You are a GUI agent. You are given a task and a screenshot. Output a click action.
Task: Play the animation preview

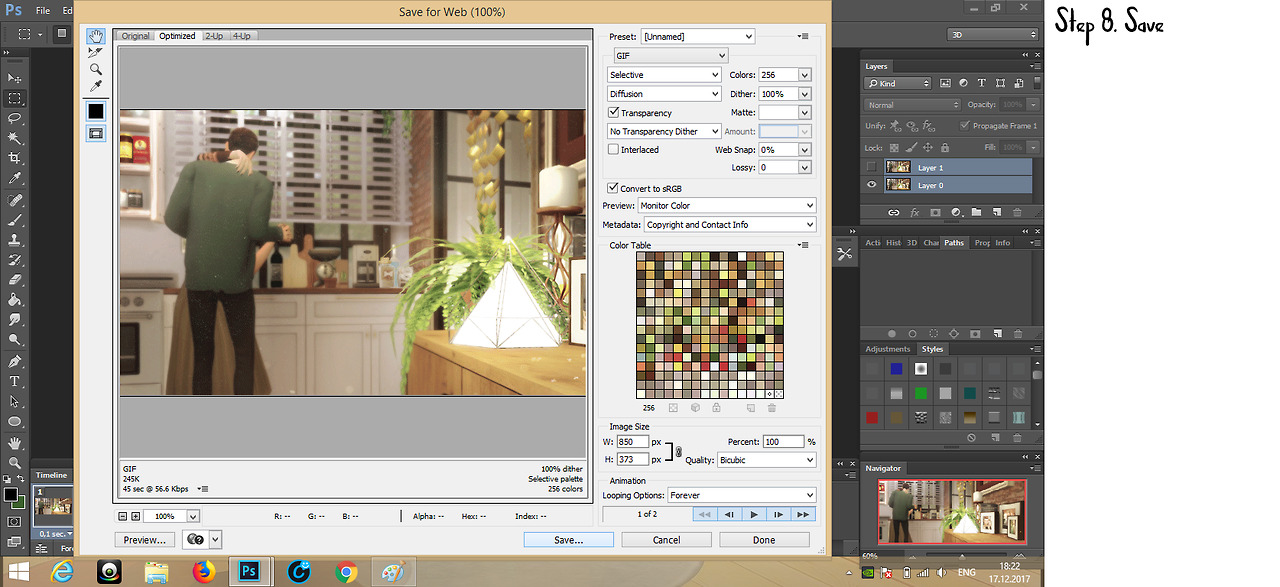tap(754, 514)
